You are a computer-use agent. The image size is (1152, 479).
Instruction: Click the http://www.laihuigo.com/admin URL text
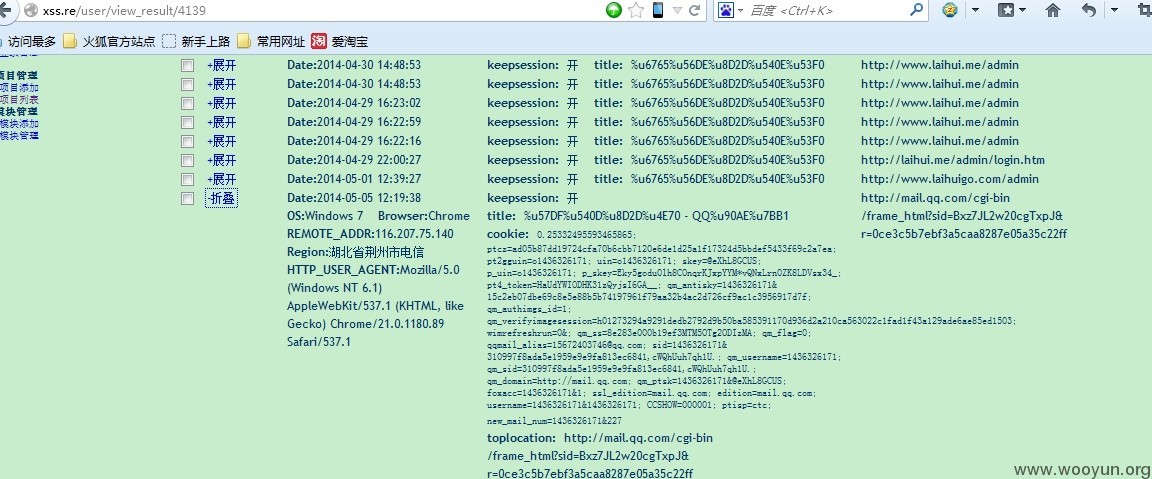(x=950, y=179)
